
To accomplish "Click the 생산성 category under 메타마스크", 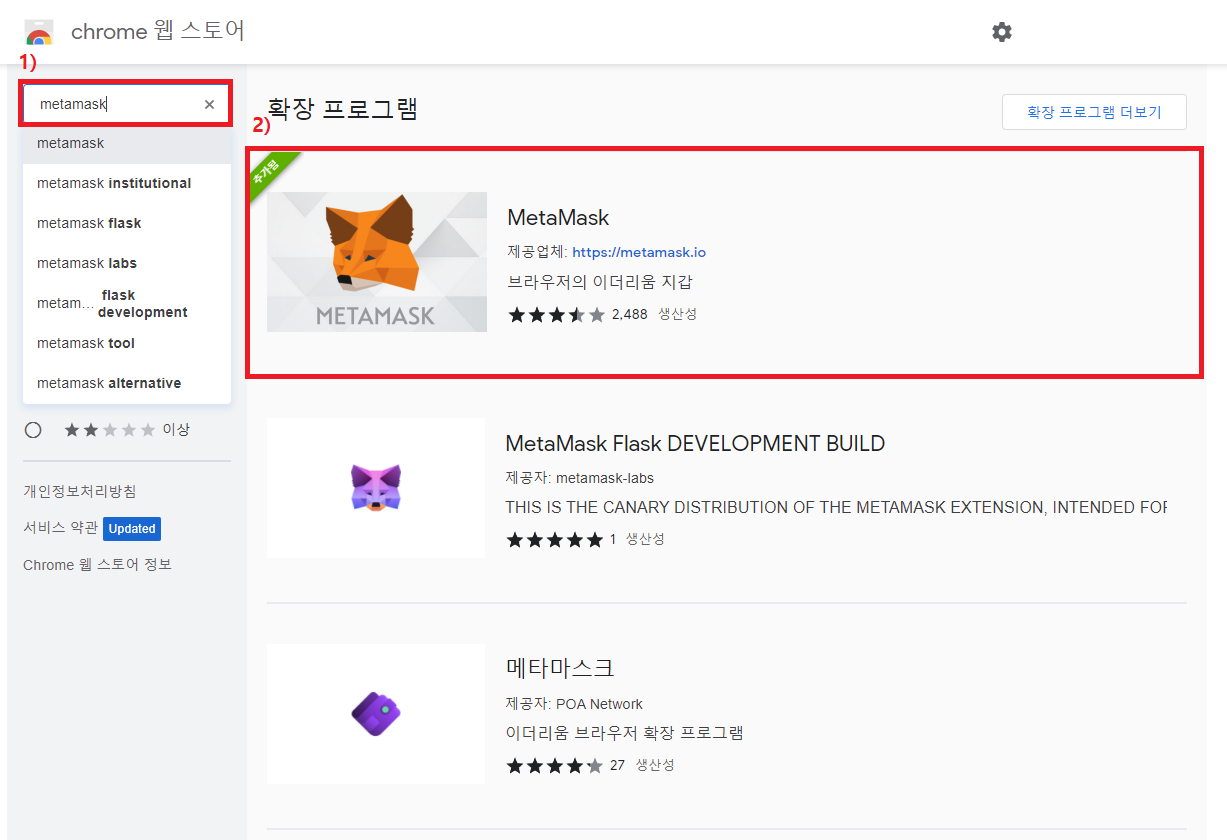I will pos(655,765).
